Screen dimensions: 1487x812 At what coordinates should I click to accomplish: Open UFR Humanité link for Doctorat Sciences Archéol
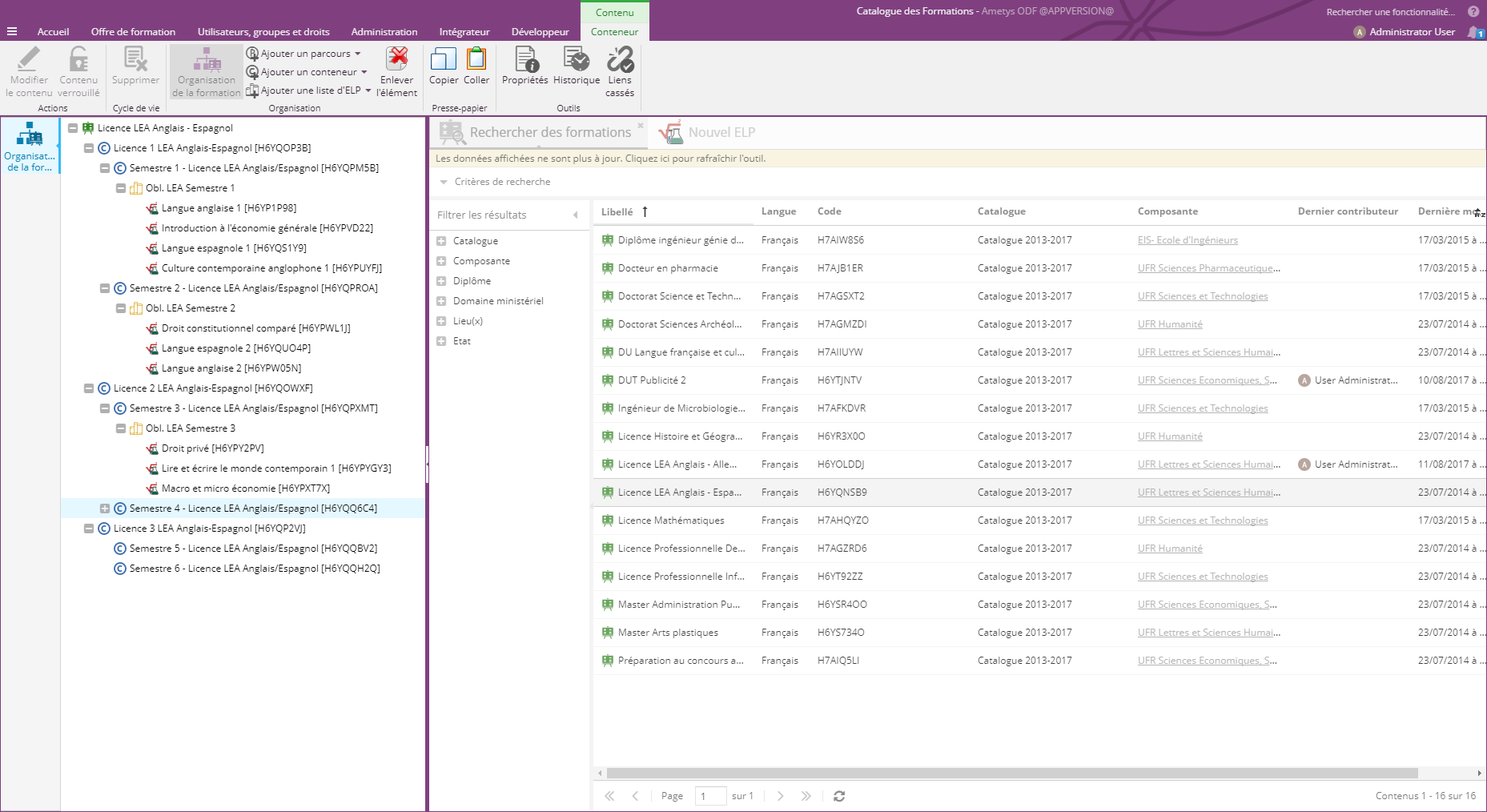point(1170,324)
